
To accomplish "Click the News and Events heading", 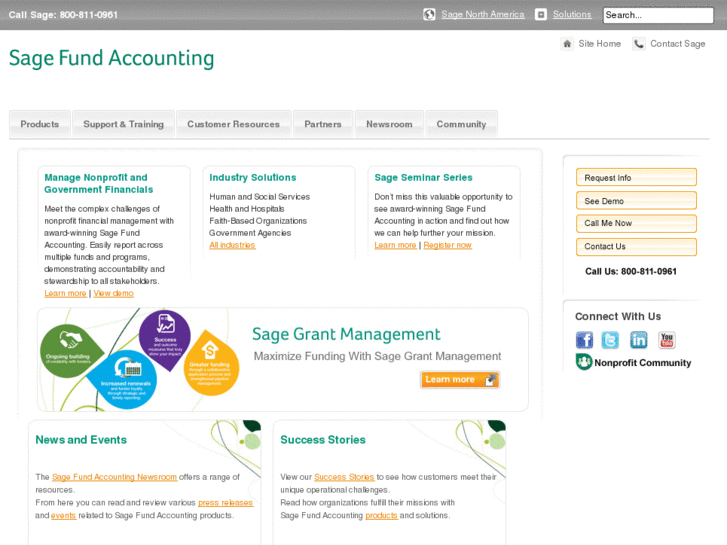I will coord(81,440).
